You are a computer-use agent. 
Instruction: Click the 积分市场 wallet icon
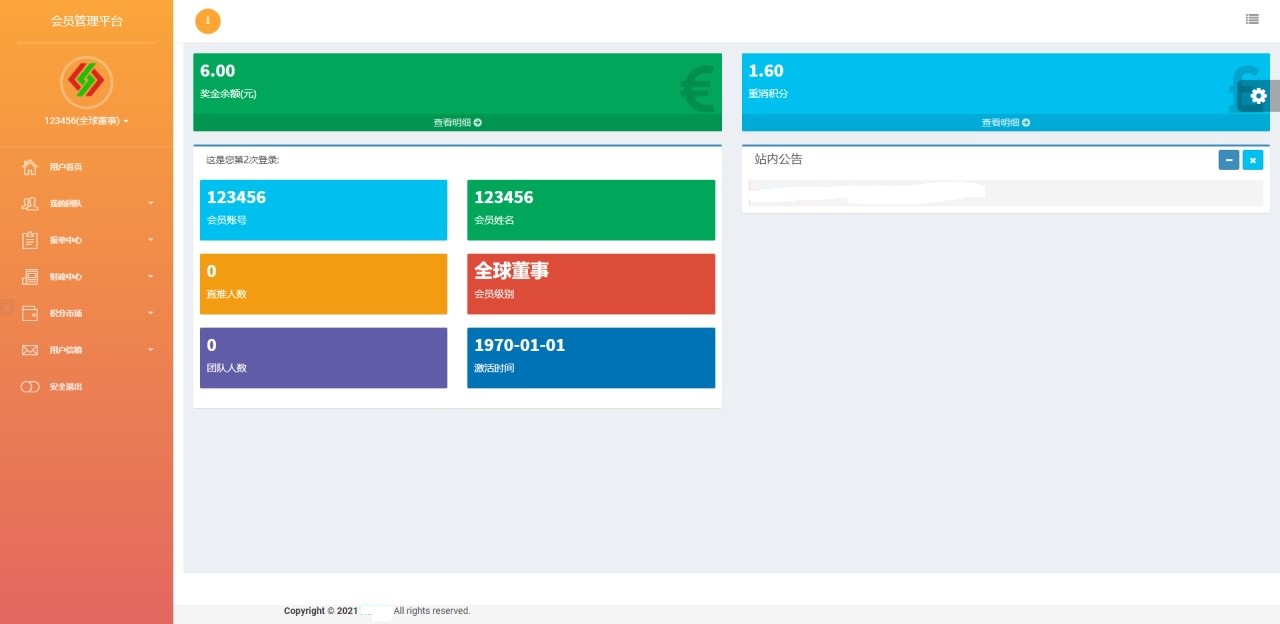point(30,313)
